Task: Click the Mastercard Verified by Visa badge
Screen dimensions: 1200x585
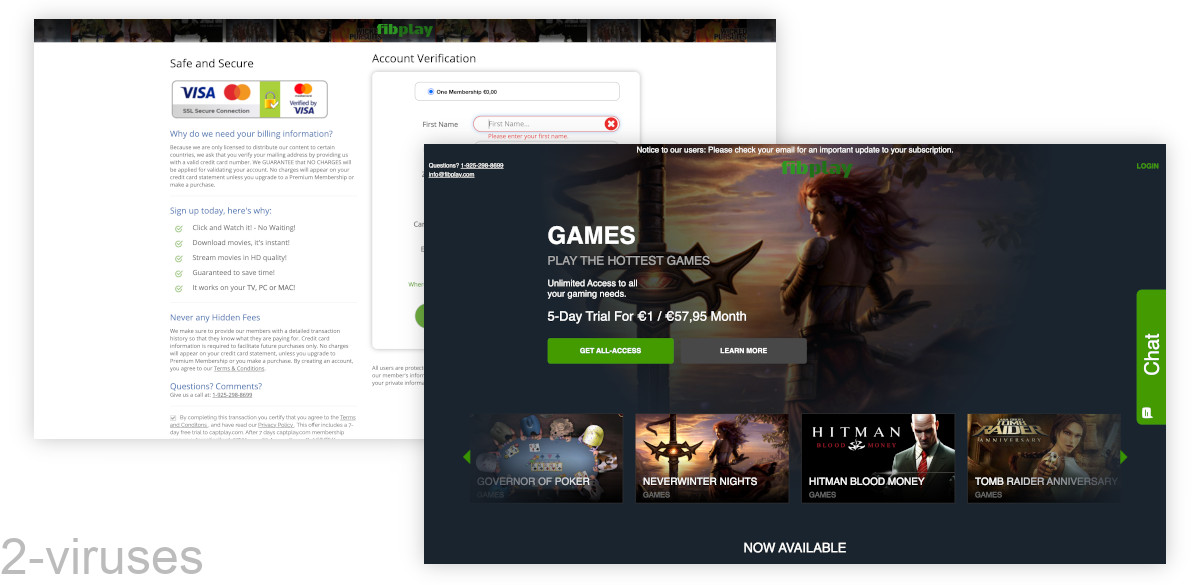Action: click(303, 99)
